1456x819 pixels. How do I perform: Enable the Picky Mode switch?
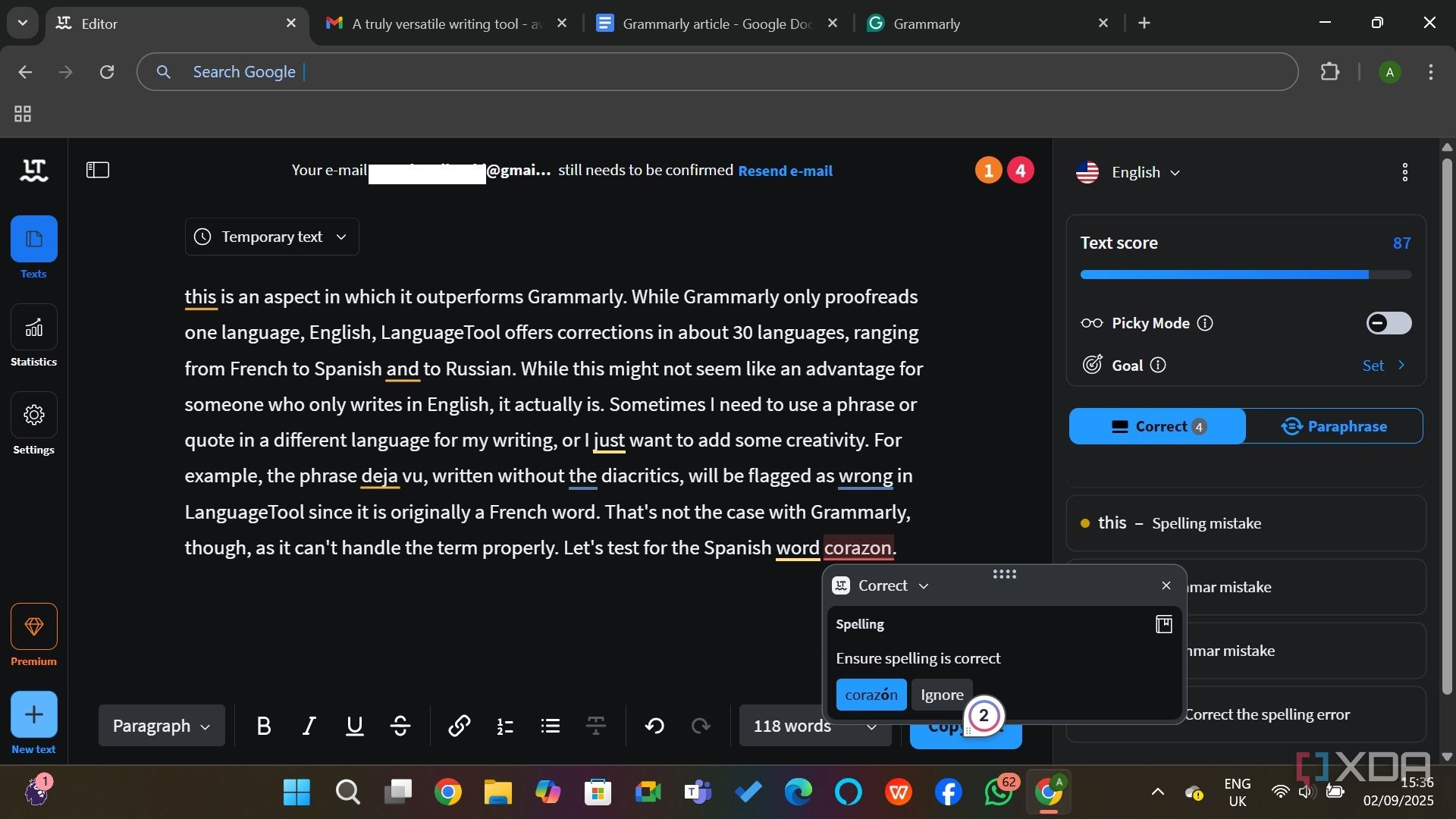1389,323
